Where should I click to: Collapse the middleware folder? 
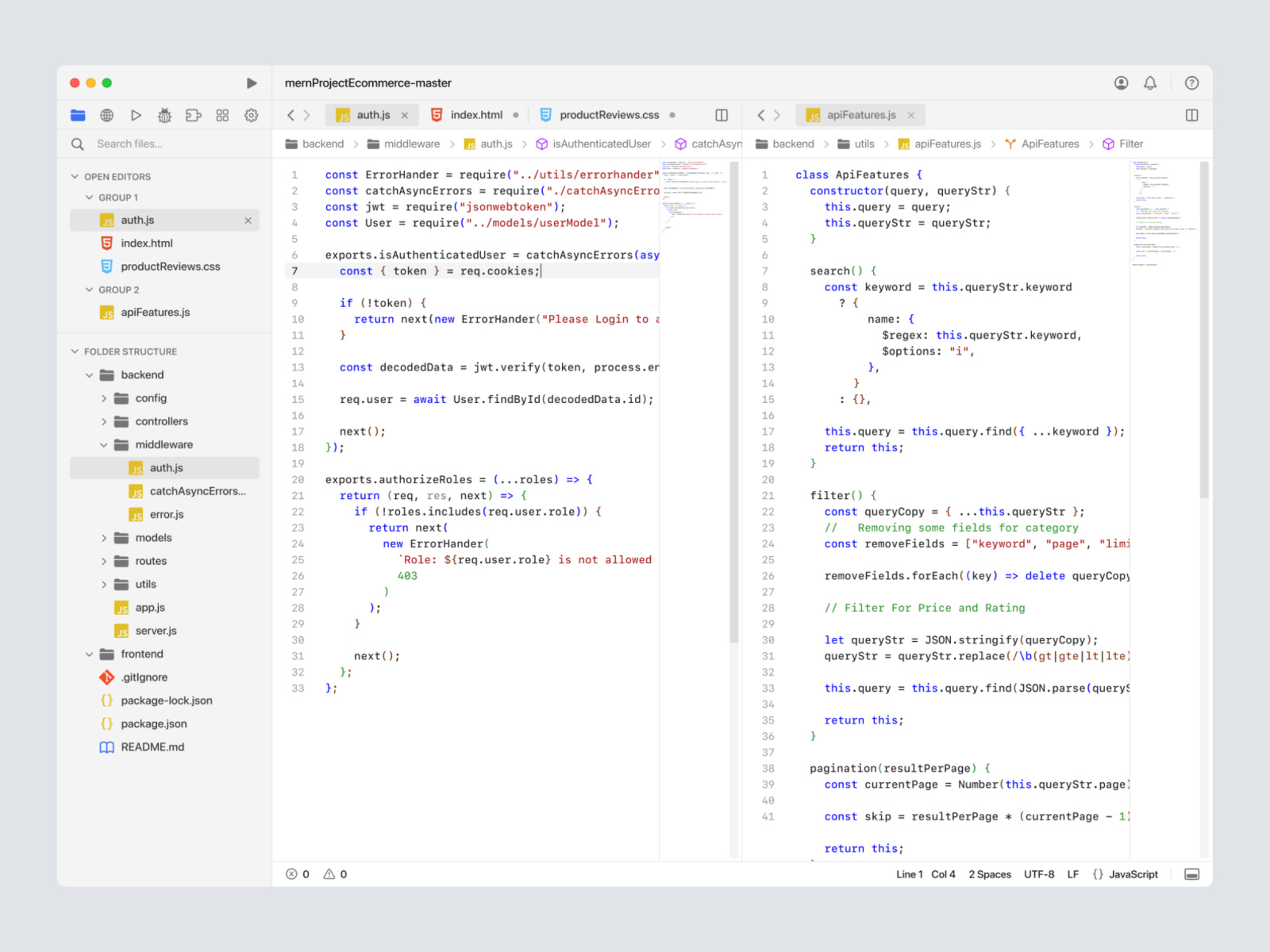104,444
